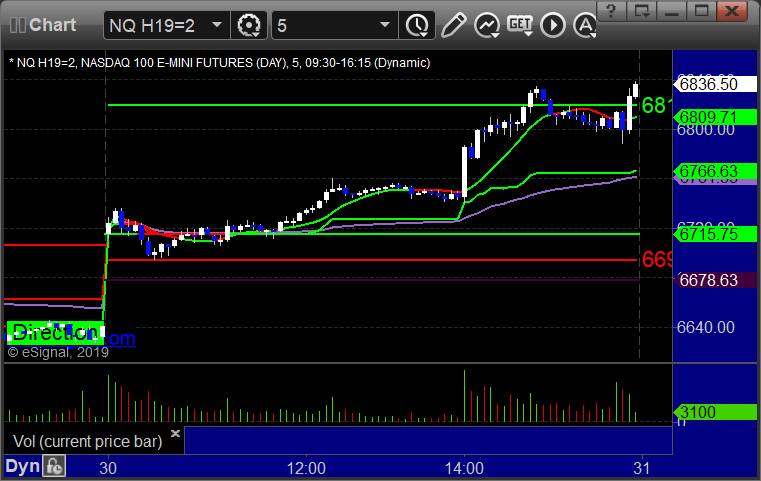Viewport: 761px width, 481px height.
Task: Click the green horizontal line label 68
Action: [x=657, y=105]
